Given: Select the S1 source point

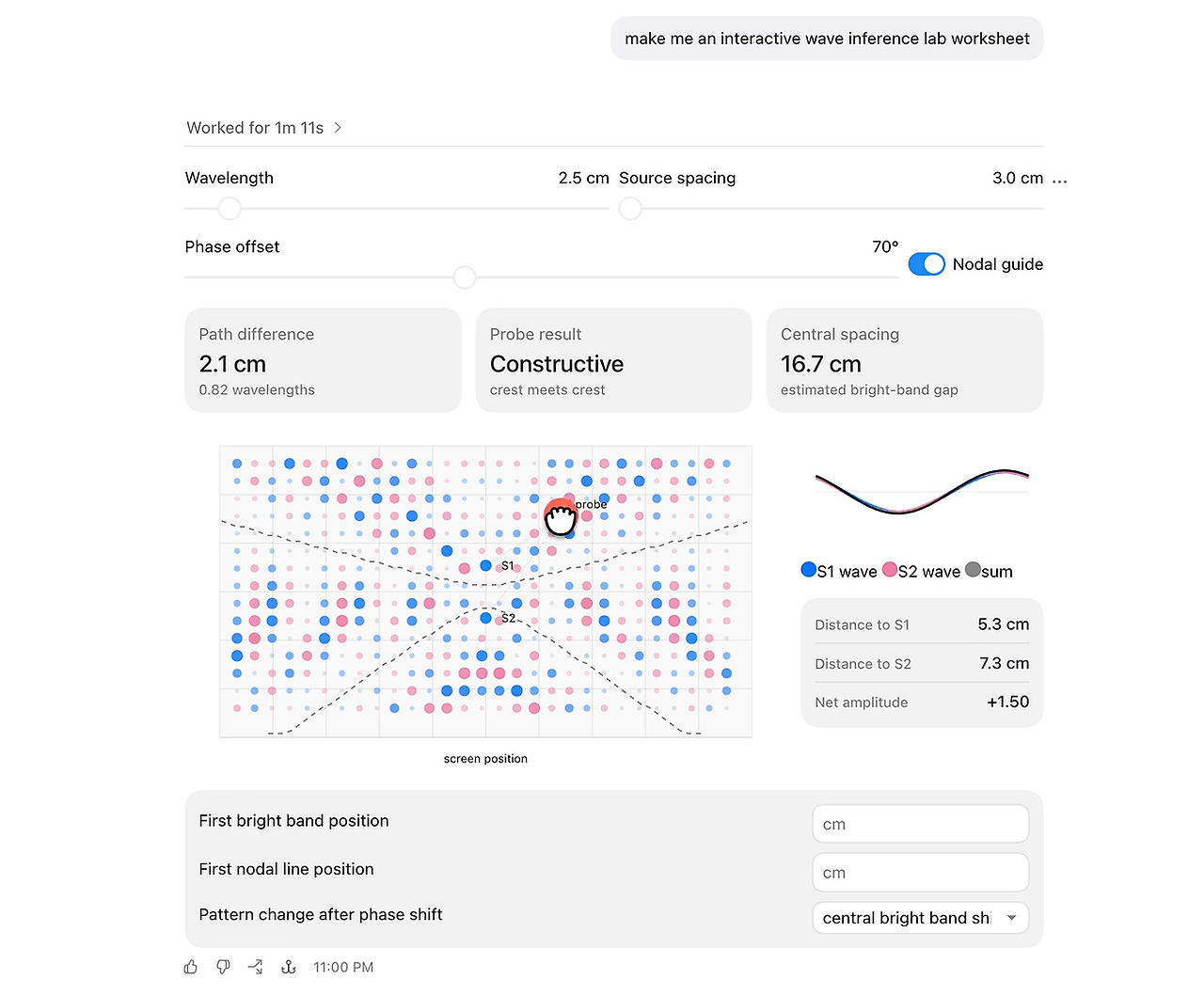Looking at the screenshot, I should pyautogui.click(x=485, y=565).
